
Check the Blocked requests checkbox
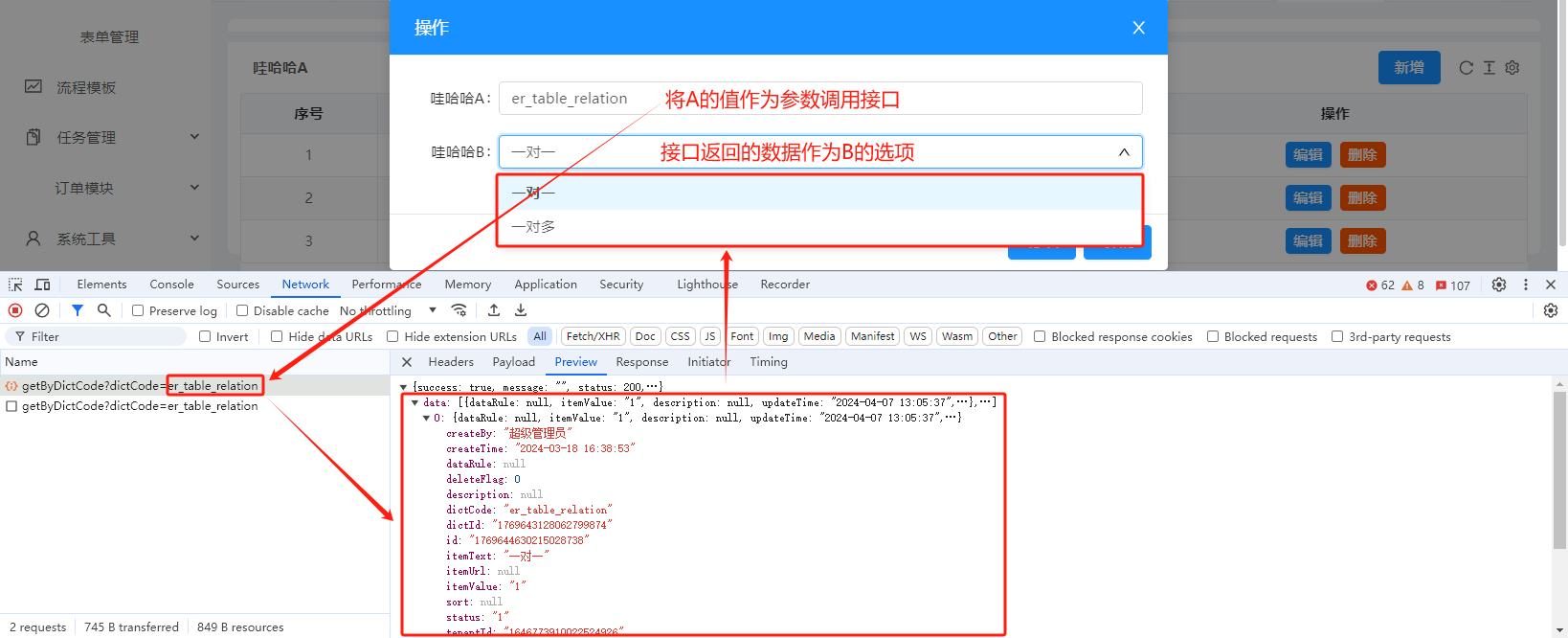(1213, 336)
